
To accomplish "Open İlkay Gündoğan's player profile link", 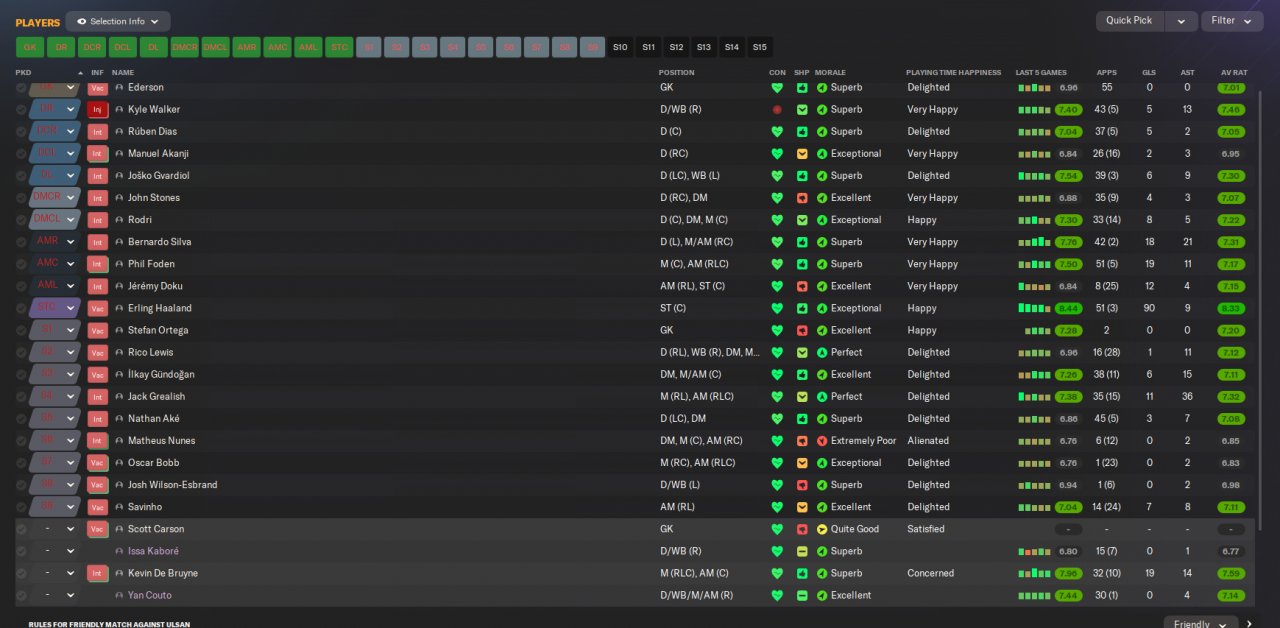I will click(161, 375).
